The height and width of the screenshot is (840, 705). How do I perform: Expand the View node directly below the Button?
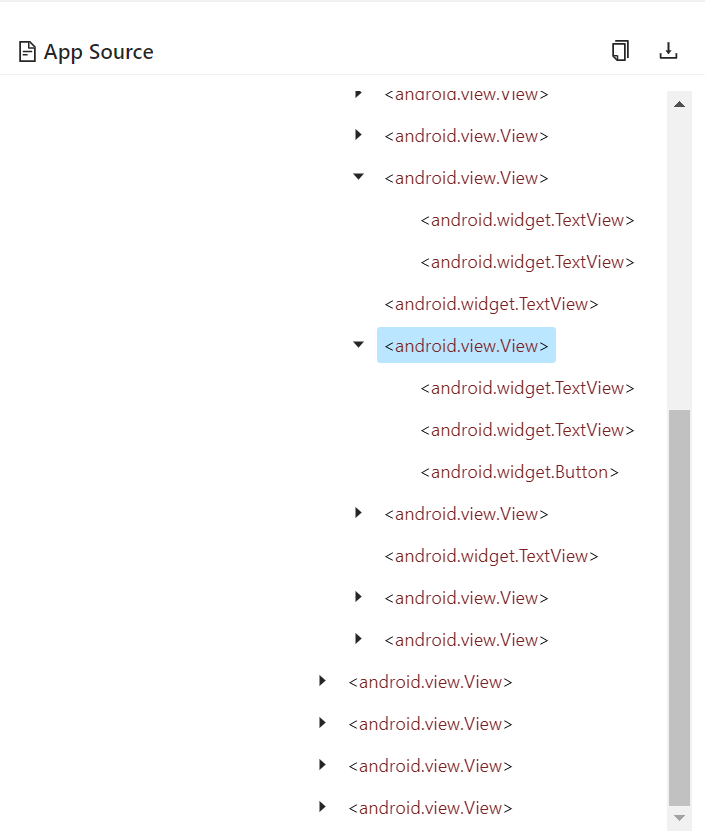(358, 513)
